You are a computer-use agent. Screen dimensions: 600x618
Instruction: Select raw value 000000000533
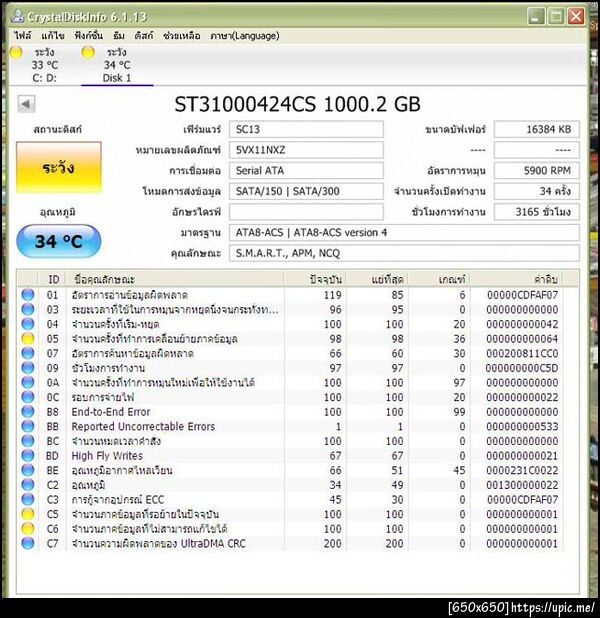click(x=522, y=426)
